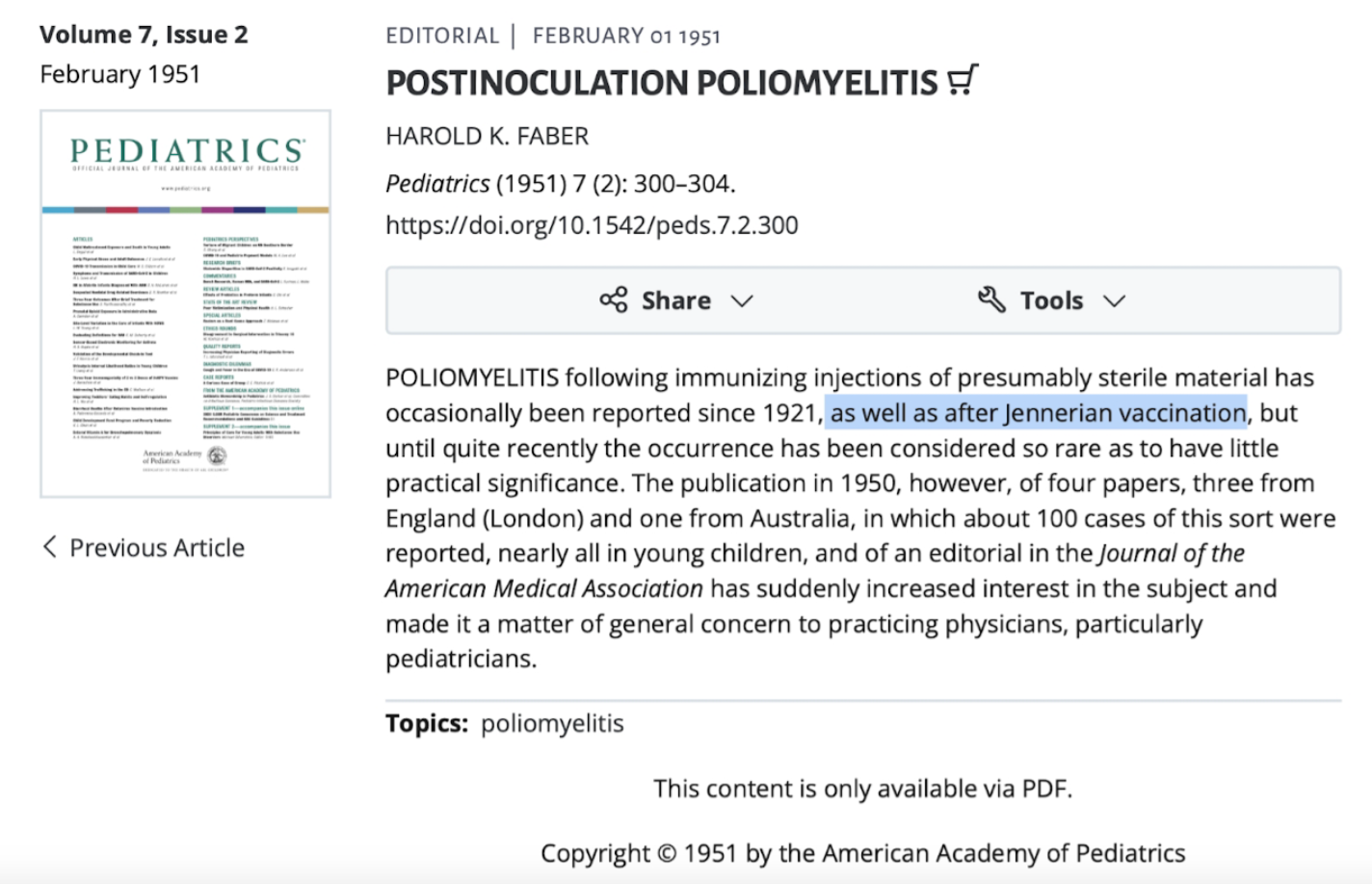
Task: Expand the Share dropdown arrow
Action: click(741, 300)
